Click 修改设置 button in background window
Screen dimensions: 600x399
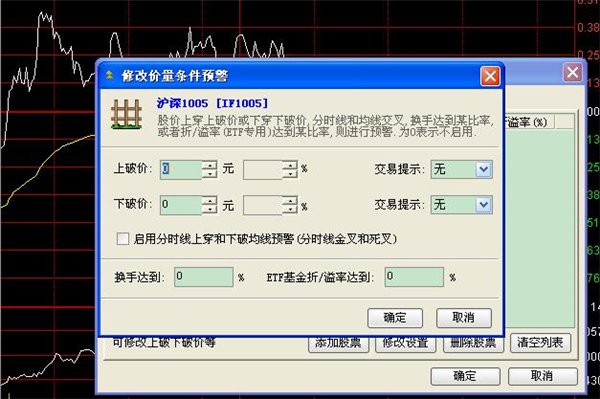(406, 344)
